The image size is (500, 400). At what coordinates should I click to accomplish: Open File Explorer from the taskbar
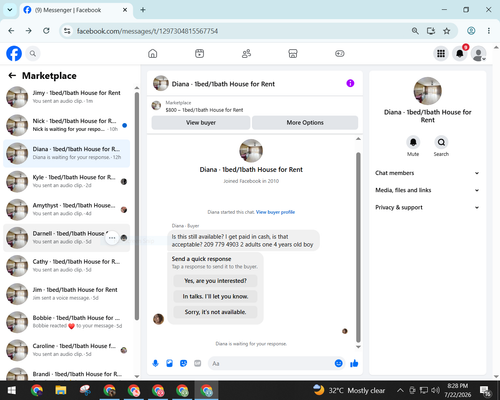pos(61,390)
